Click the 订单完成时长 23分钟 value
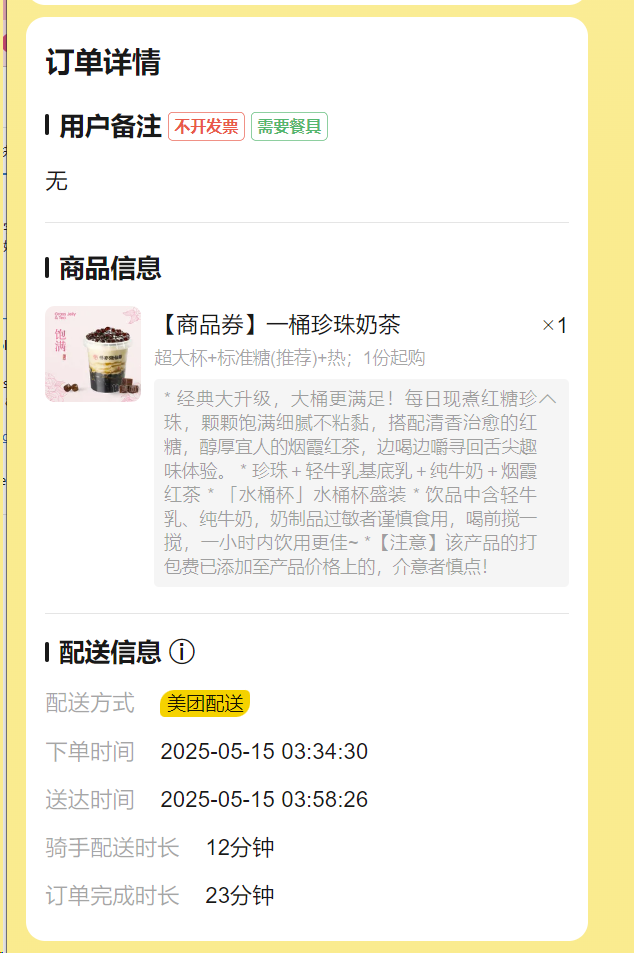The height and width of the screenshot is (953, 634). 240,895
